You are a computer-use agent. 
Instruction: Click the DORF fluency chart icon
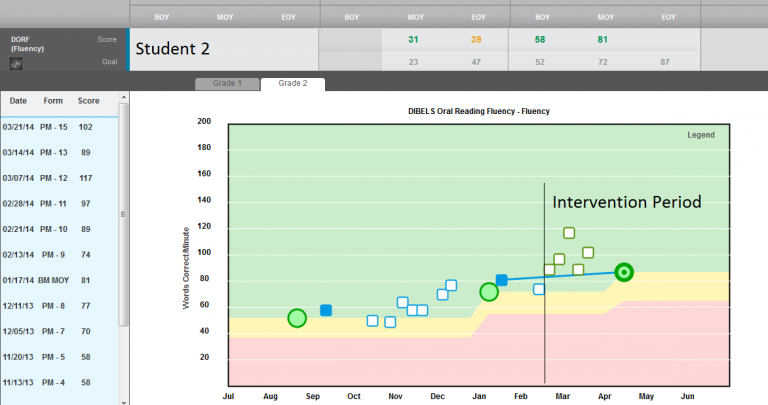[17, 64]
